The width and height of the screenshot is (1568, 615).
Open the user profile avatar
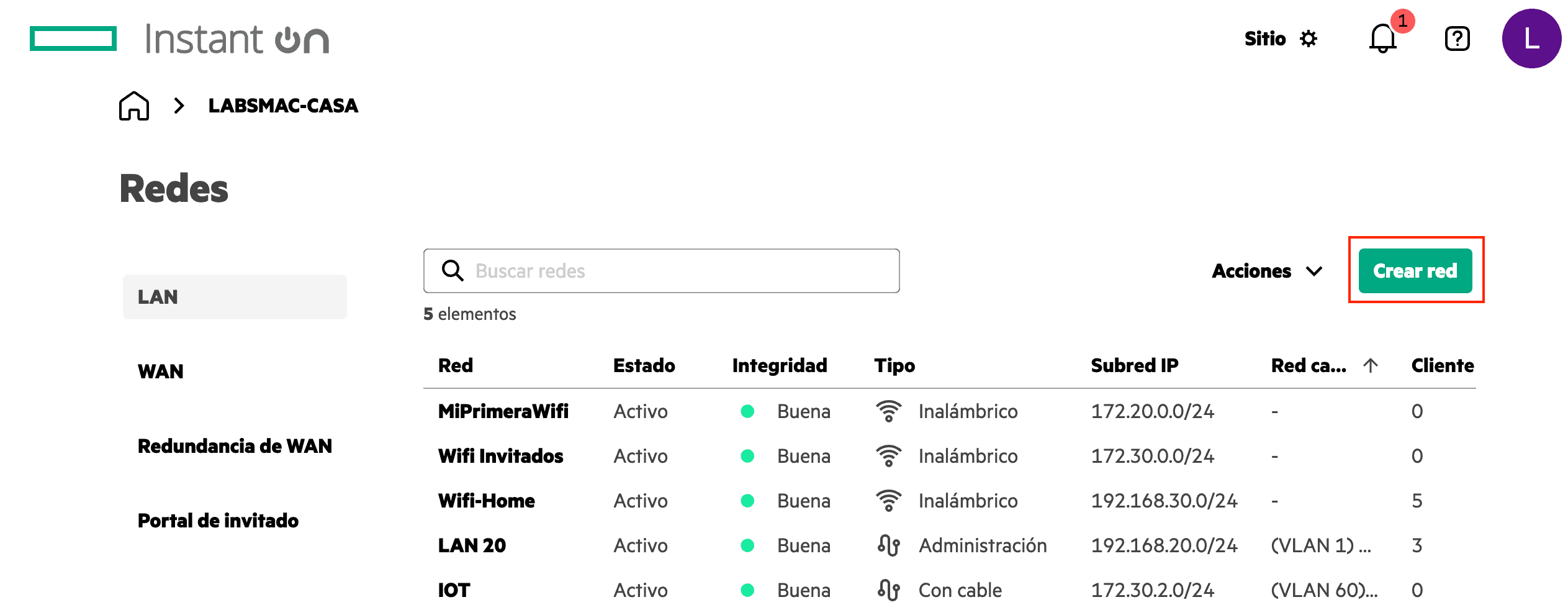pos(1531,39)
